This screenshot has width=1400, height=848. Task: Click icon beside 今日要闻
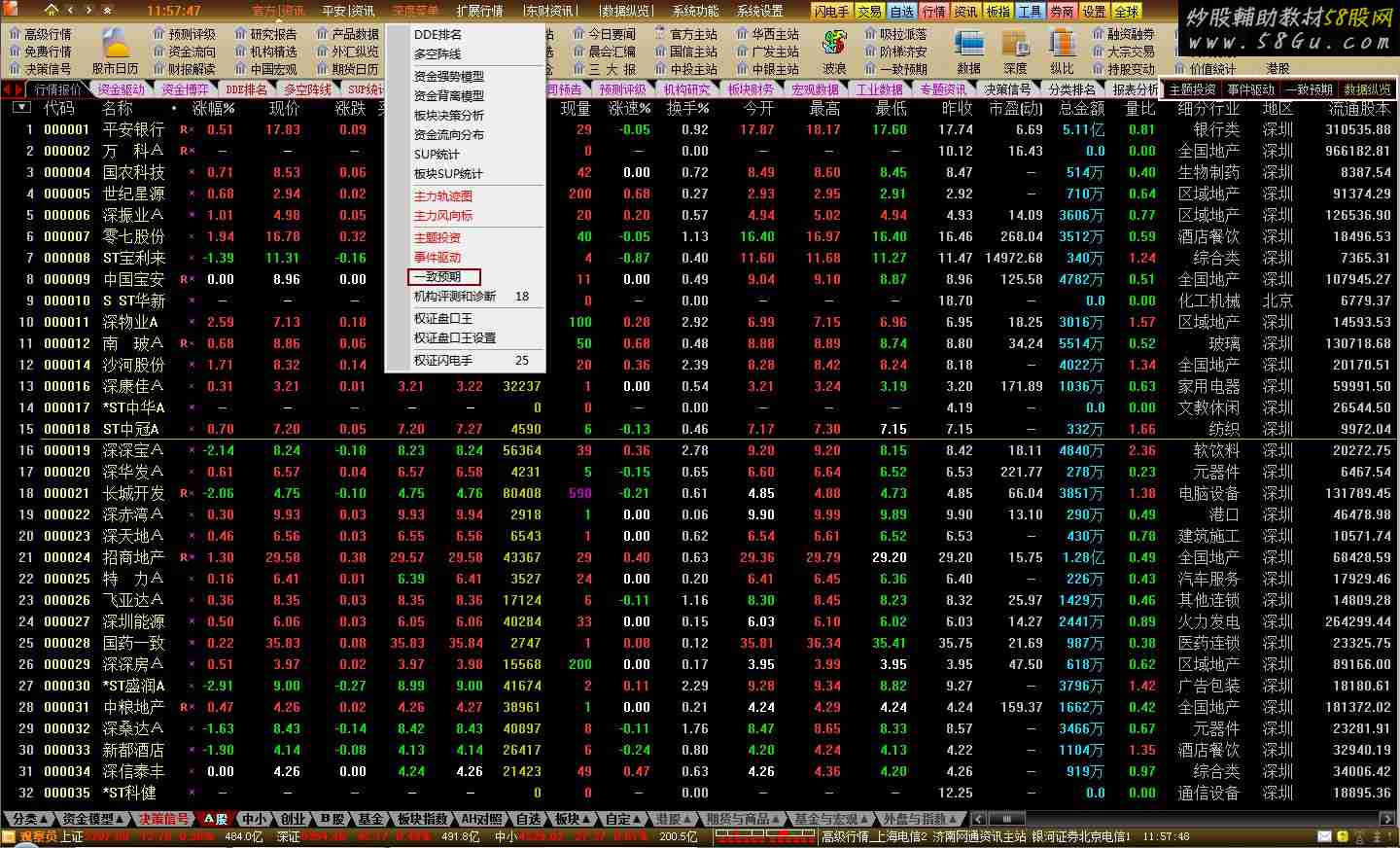click(x=578, y=33)
